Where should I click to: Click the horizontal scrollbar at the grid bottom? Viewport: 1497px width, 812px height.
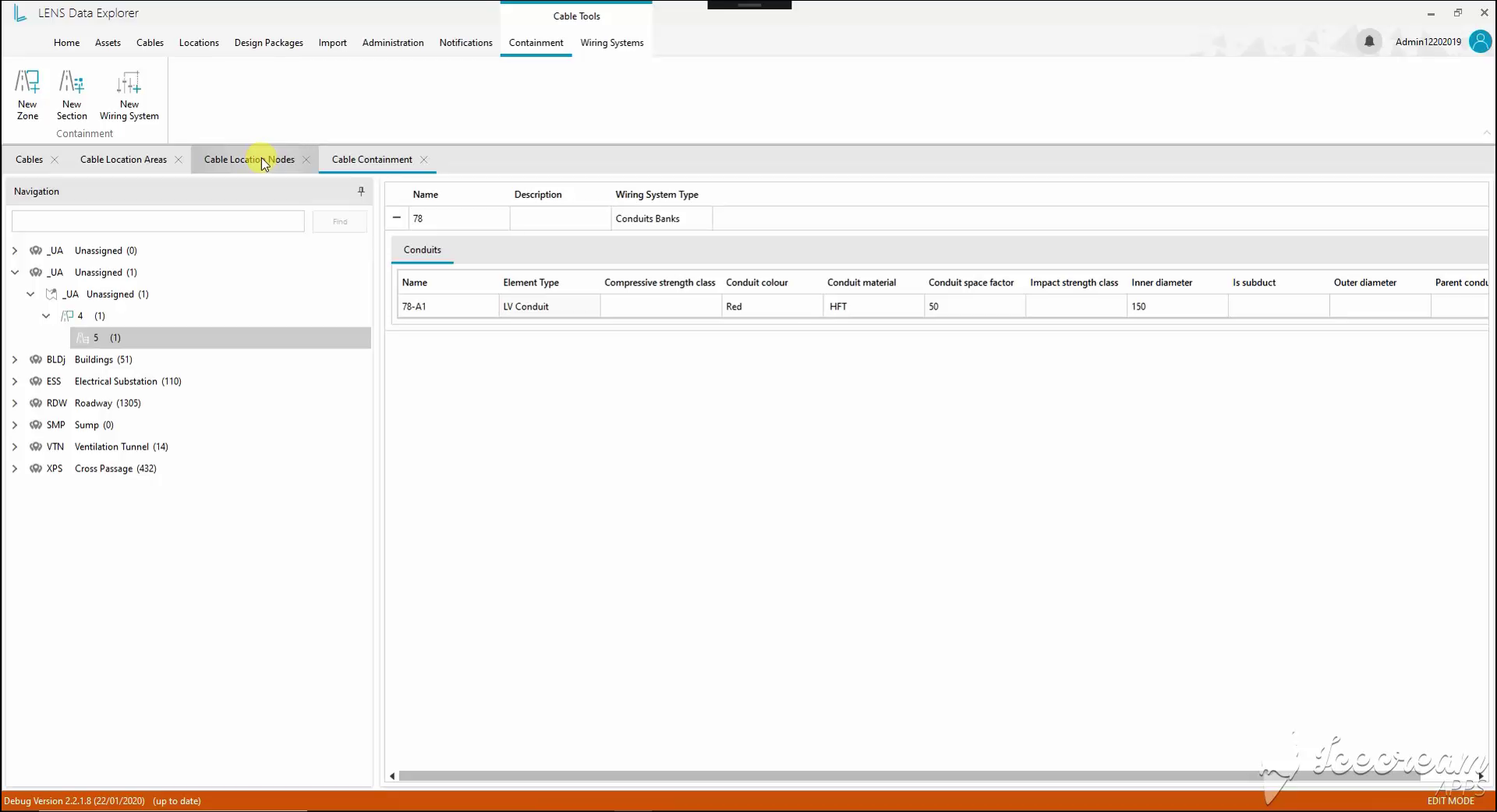click(936, 776)
